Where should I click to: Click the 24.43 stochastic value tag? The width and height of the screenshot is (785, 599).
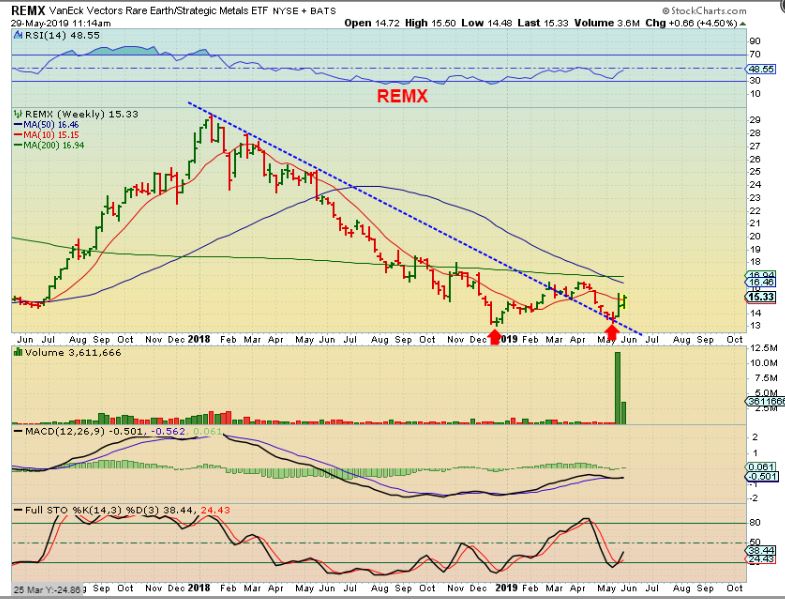(761, 558)
